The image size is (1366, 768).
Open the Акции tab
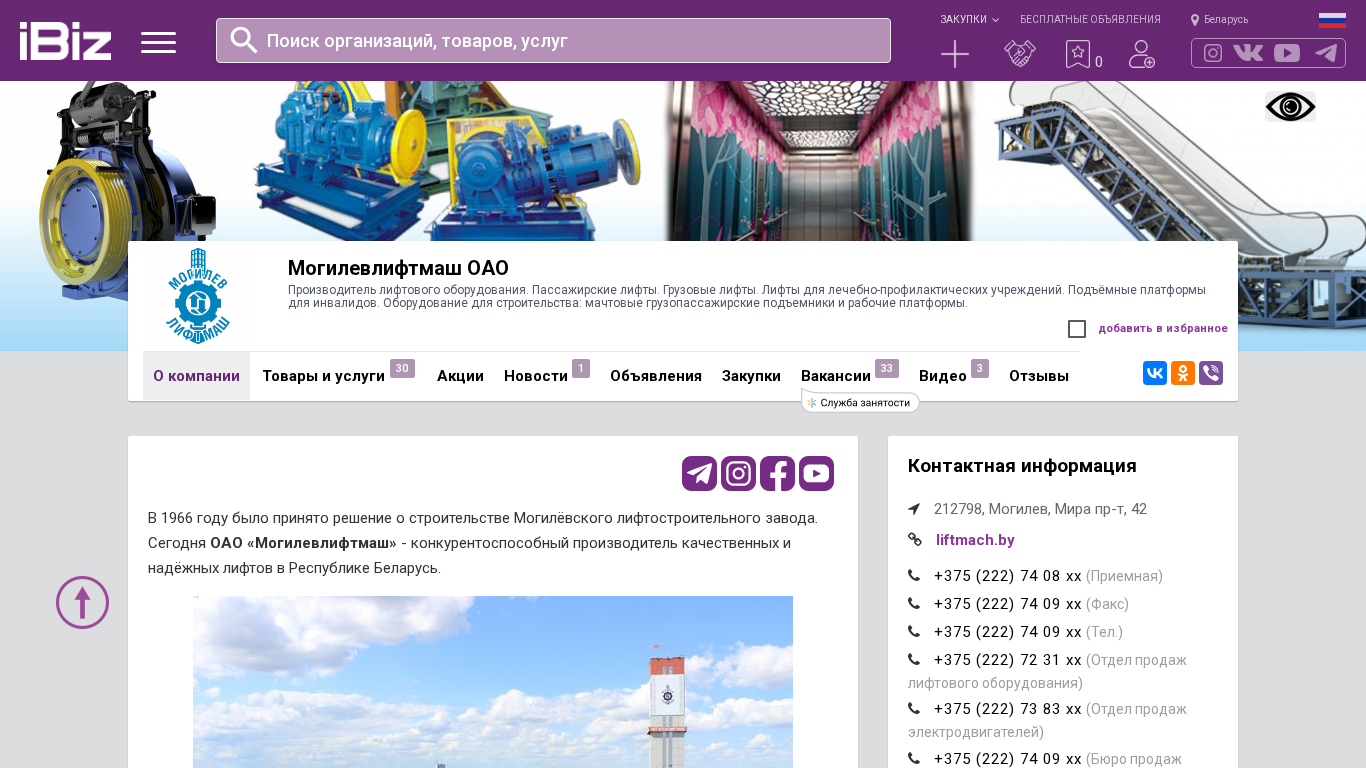[460, 376]
